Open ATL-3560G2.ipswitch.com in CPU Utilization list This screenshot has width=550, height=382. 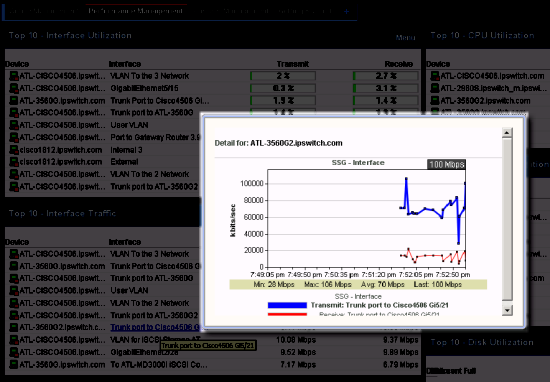click(485, 101)
